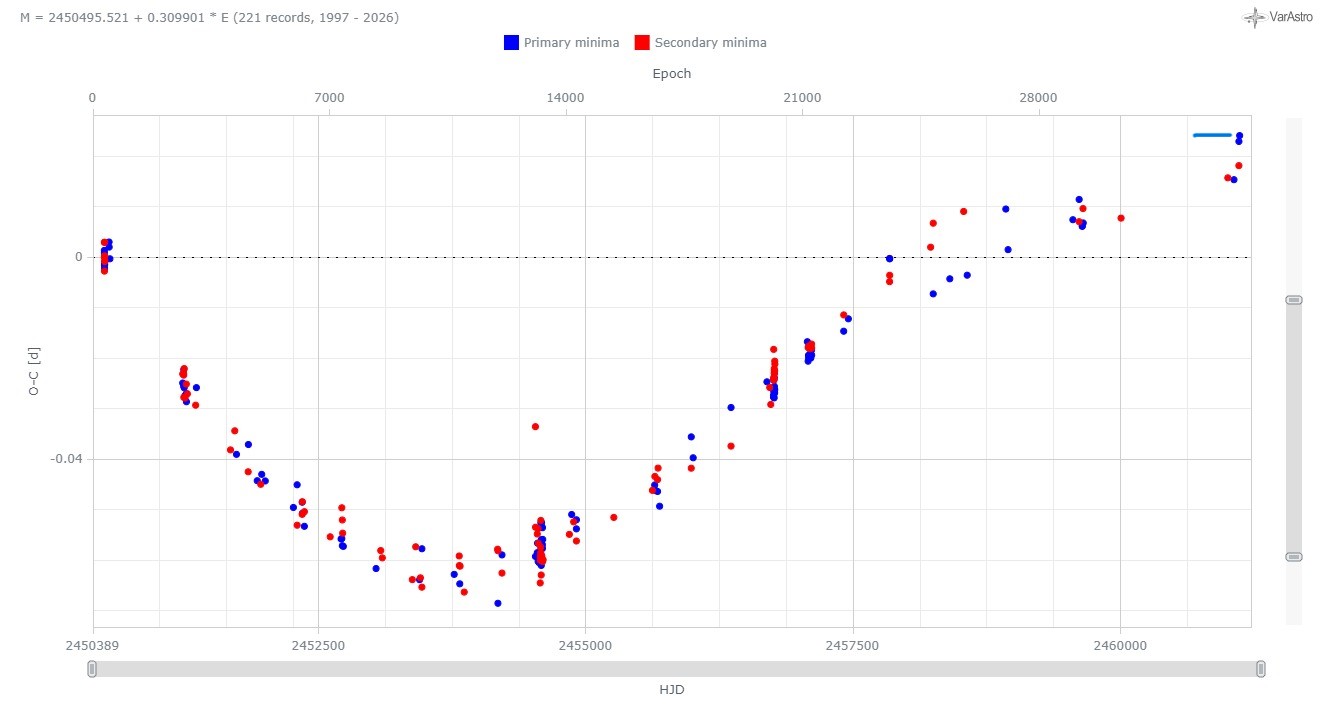Select the right handle of the HJD range slider

1261,669
